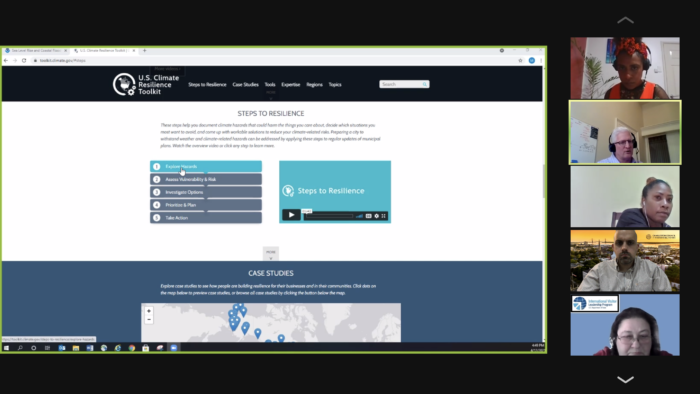Show next participants with down chevron
This screenshot has width=700, height=394.
click(x=625, y=380)
